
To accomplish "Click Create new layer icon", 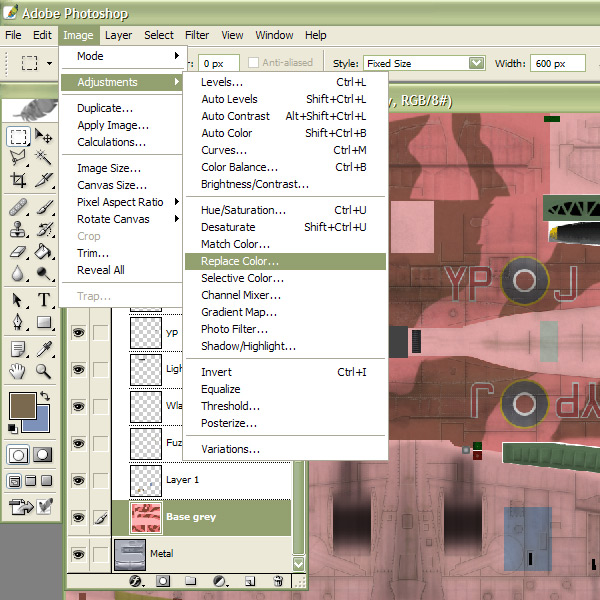I will pyautogui.click(x=249, y=582).
